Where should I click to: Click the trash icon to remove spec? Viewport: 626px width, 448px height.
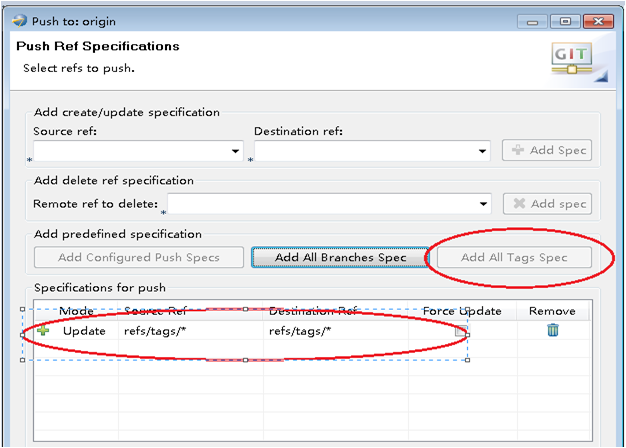(x=552, y=331)
